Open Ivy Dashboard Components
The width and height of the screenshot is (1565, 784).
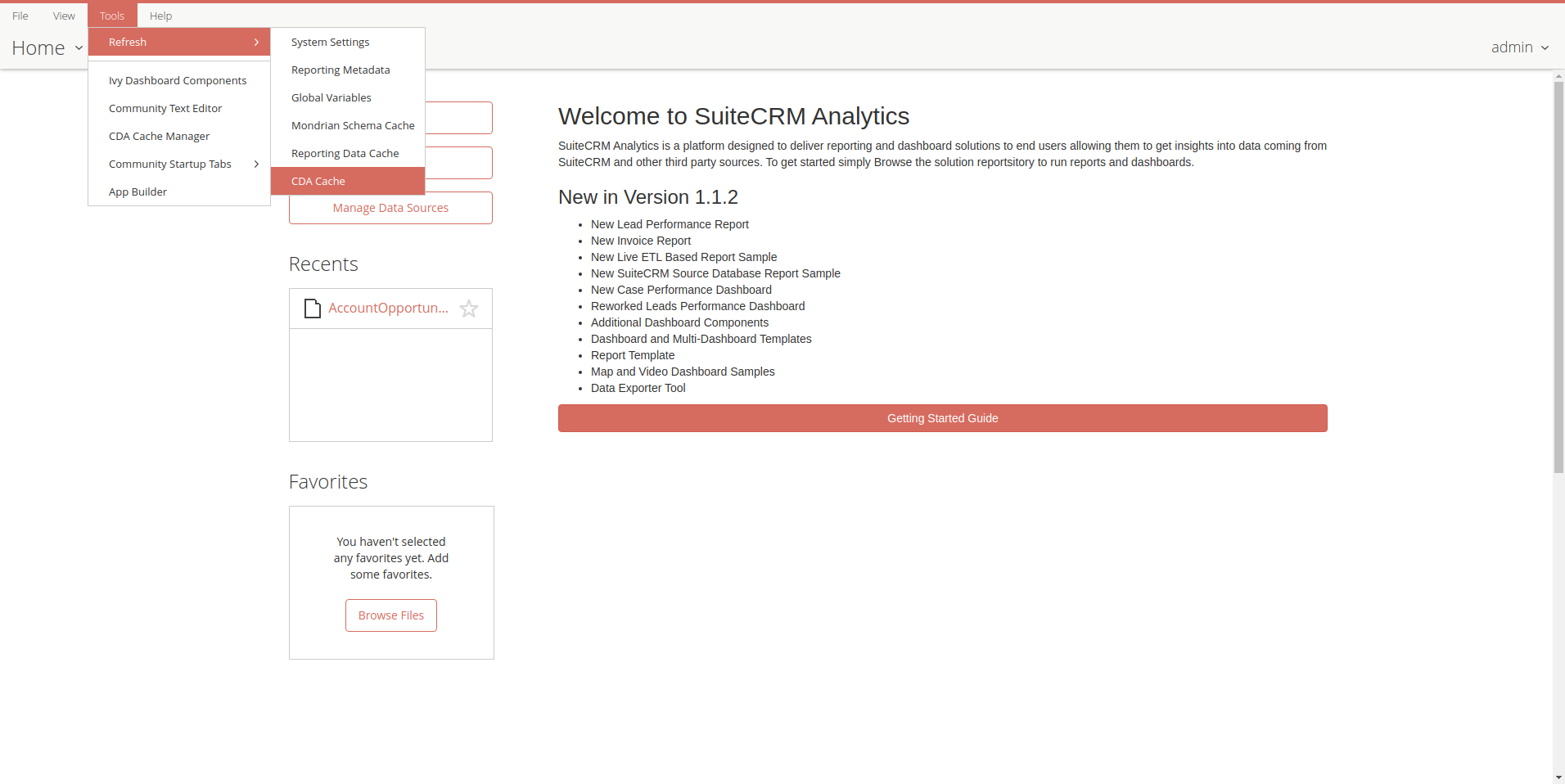pyautogui.click(x=178, y=81)
